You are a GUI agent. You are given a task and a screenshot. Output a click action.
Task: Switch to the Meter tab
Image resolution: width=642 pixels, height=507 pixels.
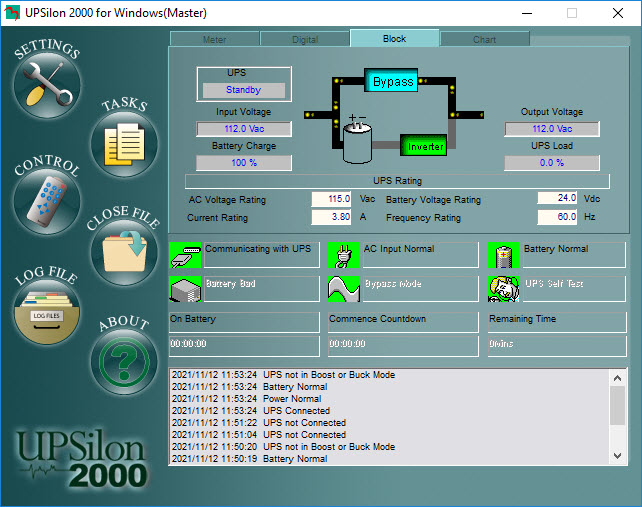click(x=215, y=39)
